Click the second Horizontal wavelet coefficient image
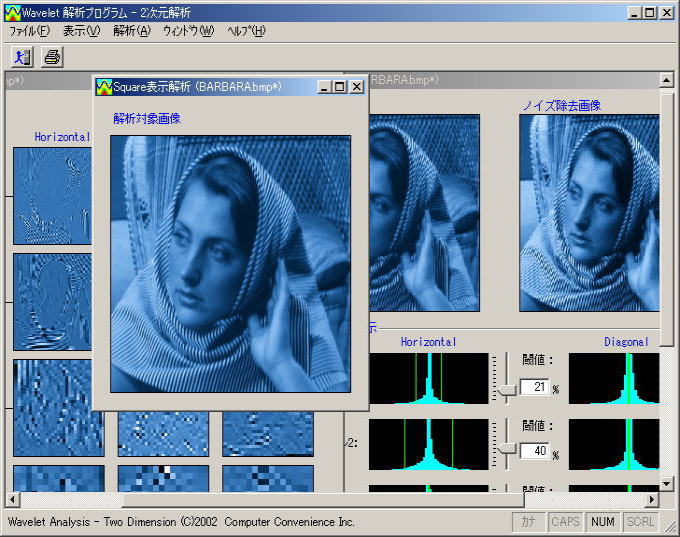Viewport: 680px width, 537px height. [x=52, y=302]
